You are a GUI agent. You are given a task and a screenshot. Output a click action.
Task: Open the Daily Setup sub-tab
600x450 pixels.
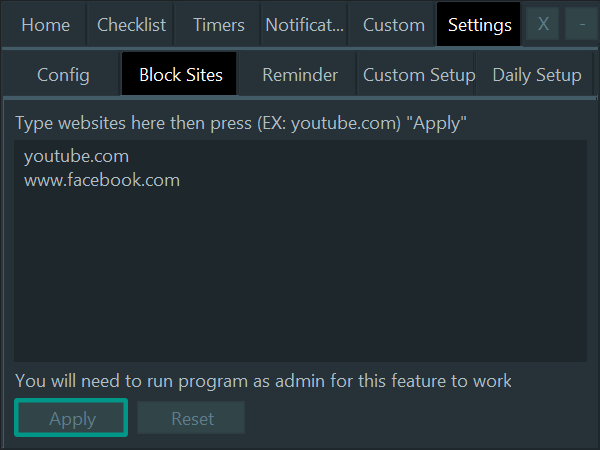536,74
